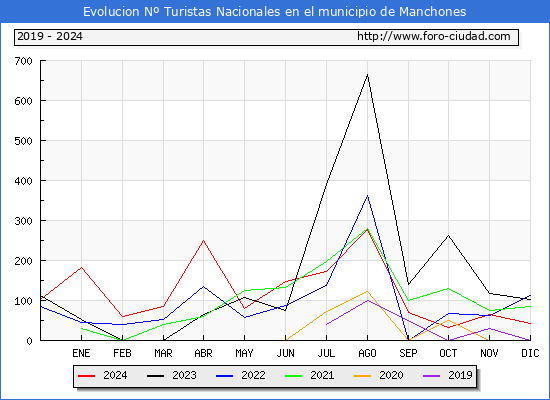550x400 pixels.
Task: Select the '2020' legend label
Action: click(x=391, y=375)
